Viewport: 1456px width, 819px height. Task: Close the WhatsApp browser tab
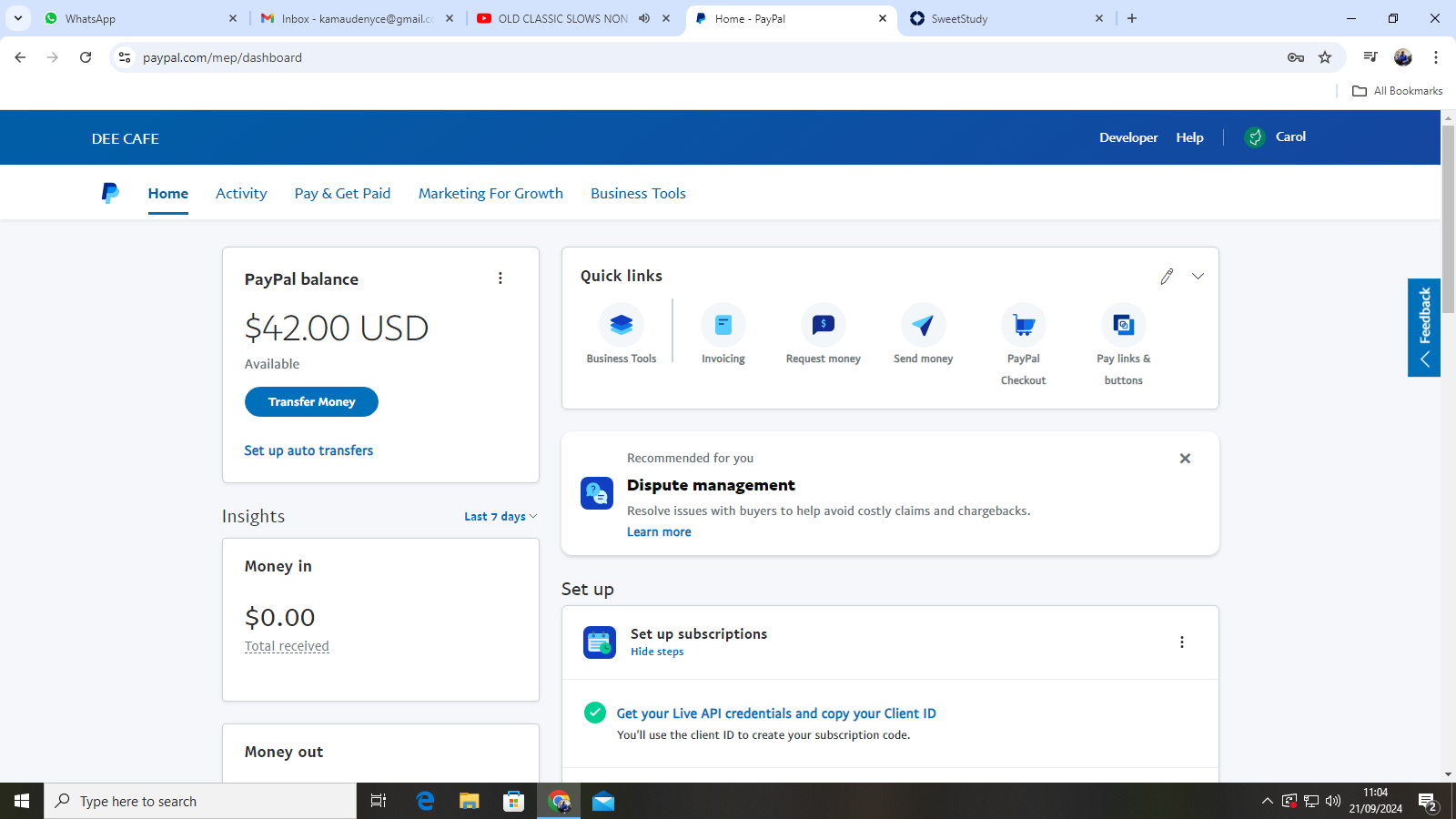coord(233,18)
